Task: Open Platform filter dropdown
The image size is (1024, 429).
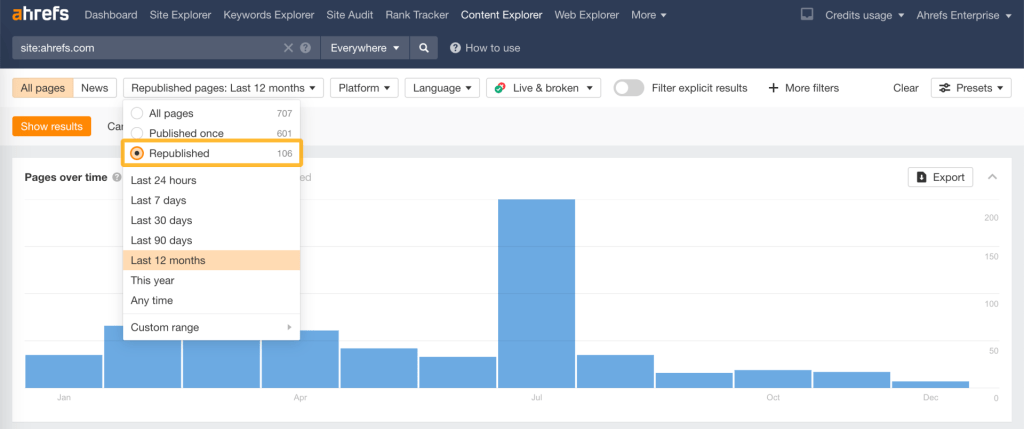Action: coord(364,87)
